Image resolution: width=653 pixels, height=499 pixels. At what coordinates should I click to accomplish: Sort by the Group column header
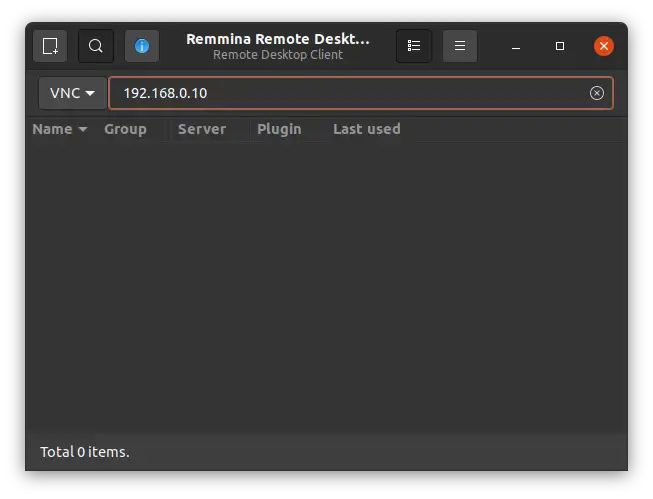tap(125, 129)
